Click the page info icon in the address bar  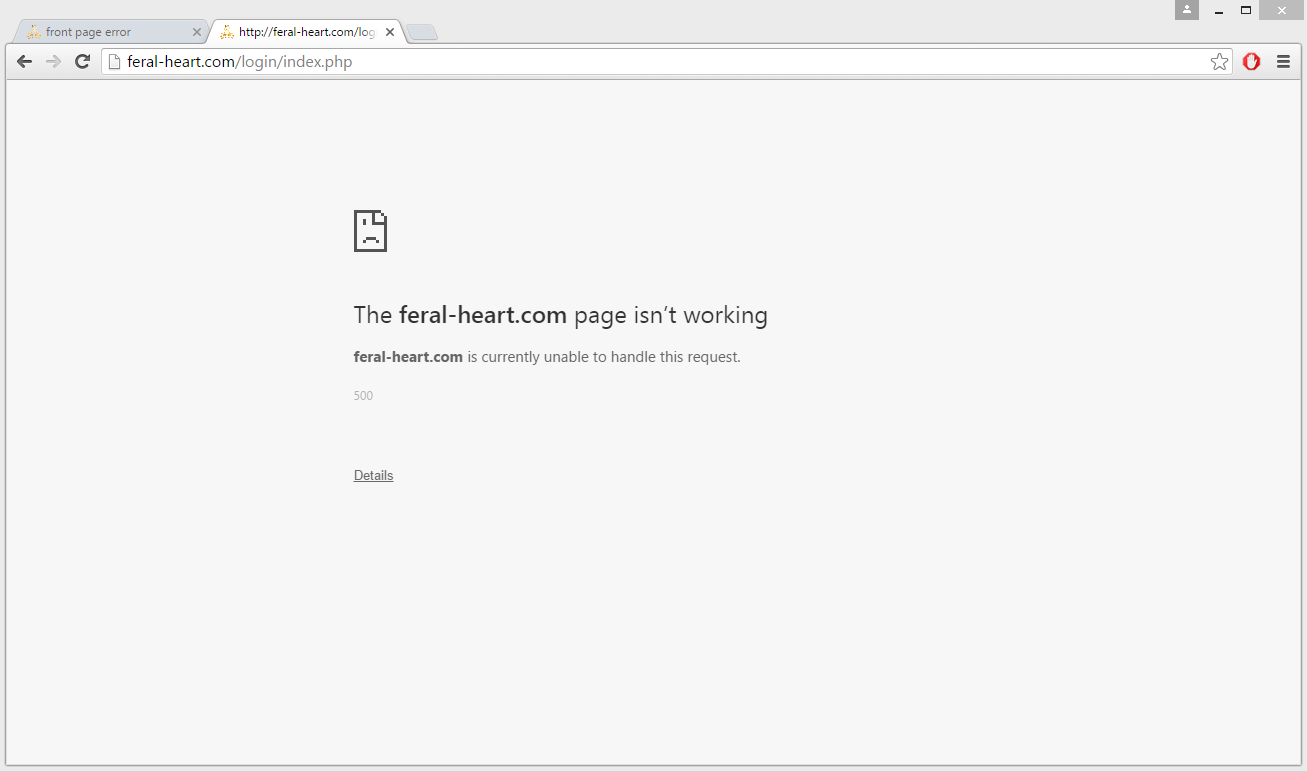(x=114, y=62)
